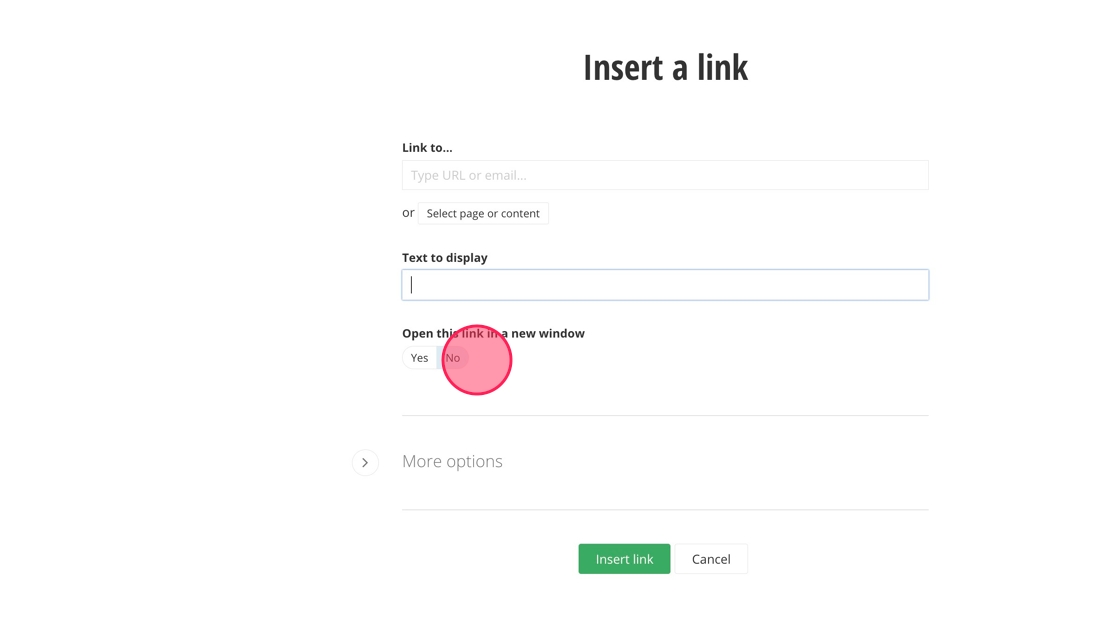Click the 'Insert a link' heading
This screenshot has height=625, width=1120.
coord(665,67)
